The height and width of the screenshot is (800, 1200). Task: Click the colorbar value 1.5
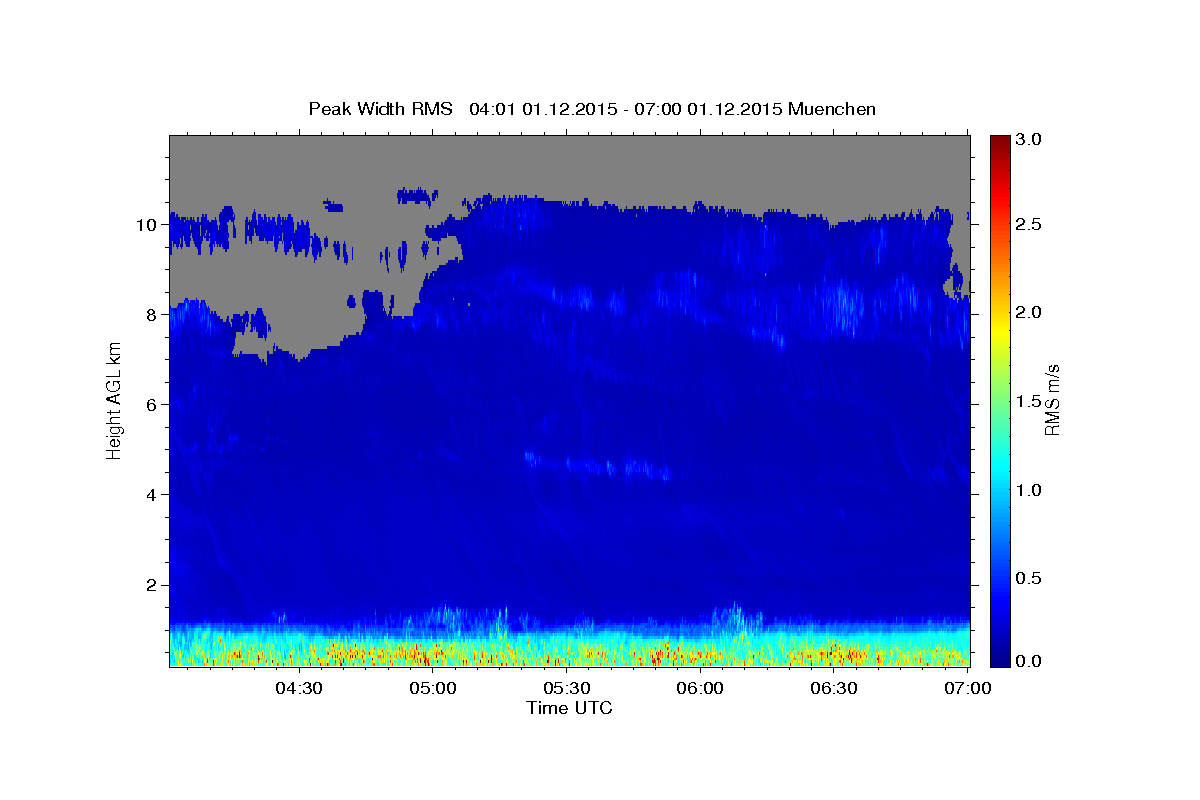[1029, 401]
